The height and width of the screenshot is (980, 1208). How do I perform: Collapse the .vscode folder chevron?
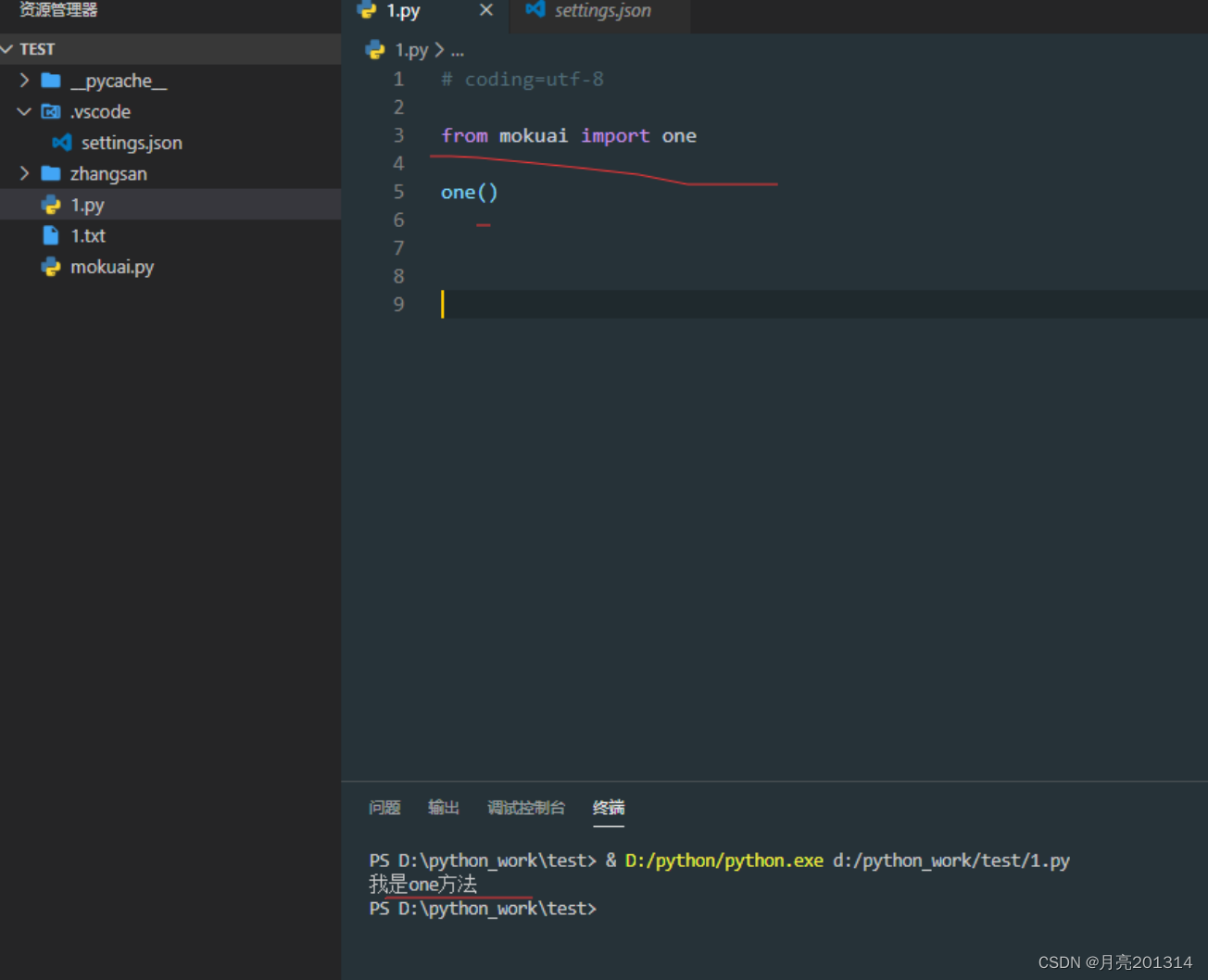click(x=24, y=111)
